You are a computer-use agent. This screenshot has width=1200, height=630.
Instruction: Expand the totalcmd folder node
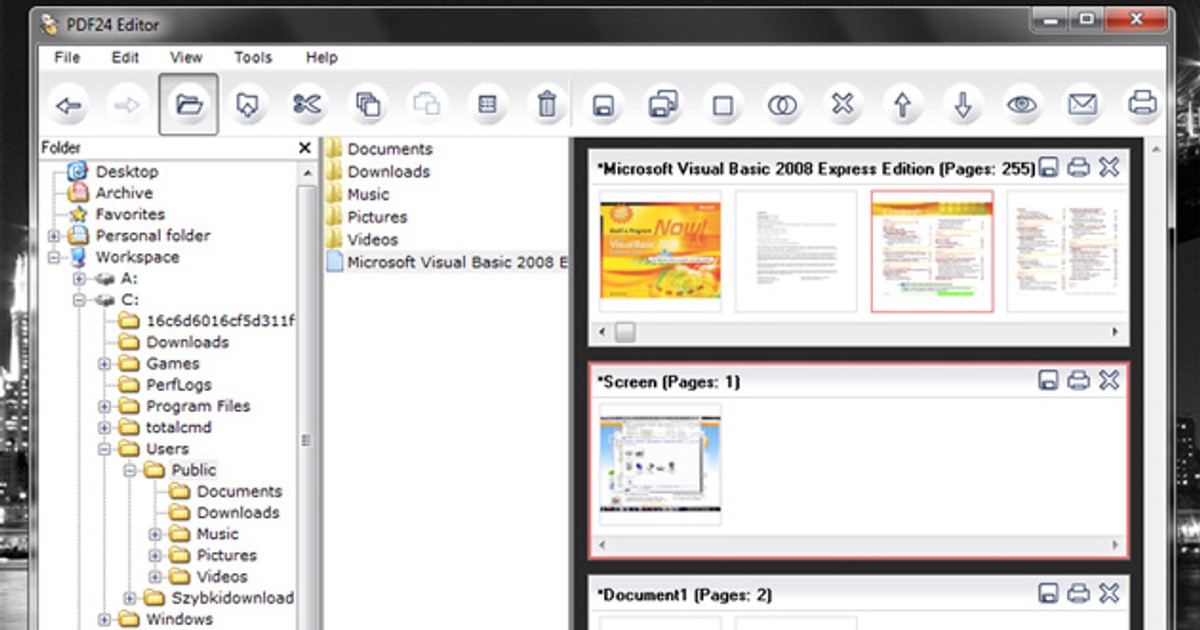pos(104,428)
